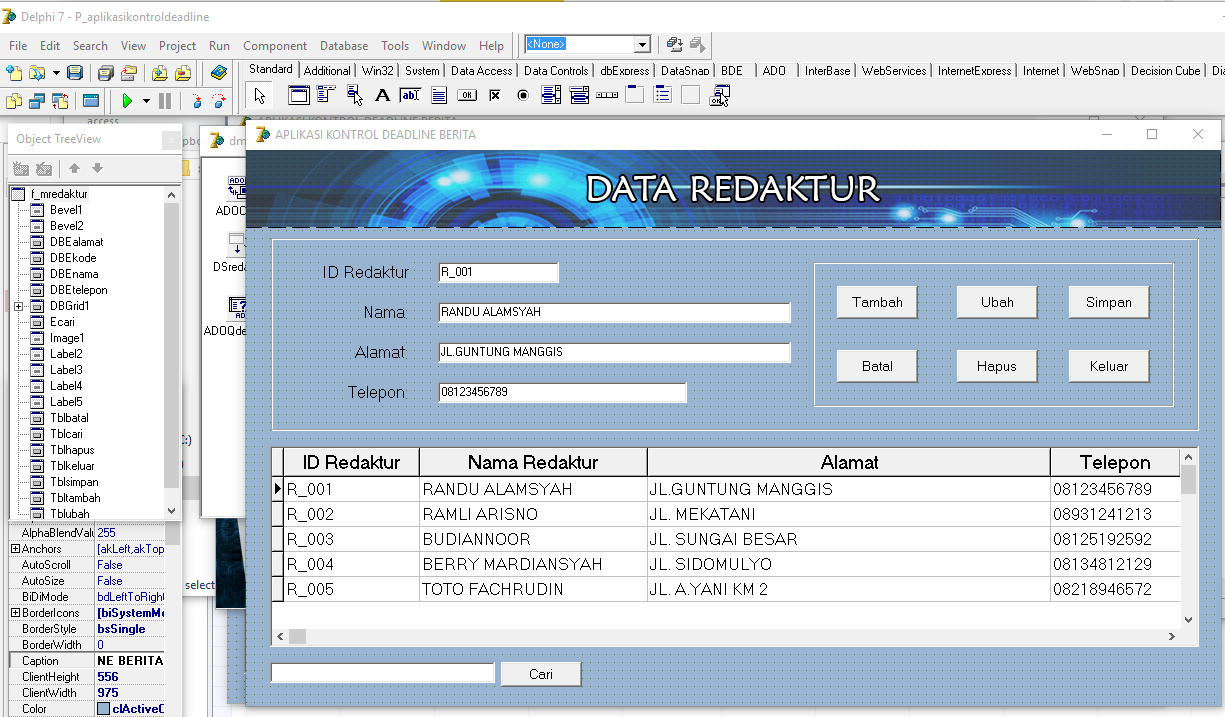Click the Color property swatch

click(103, 709)
